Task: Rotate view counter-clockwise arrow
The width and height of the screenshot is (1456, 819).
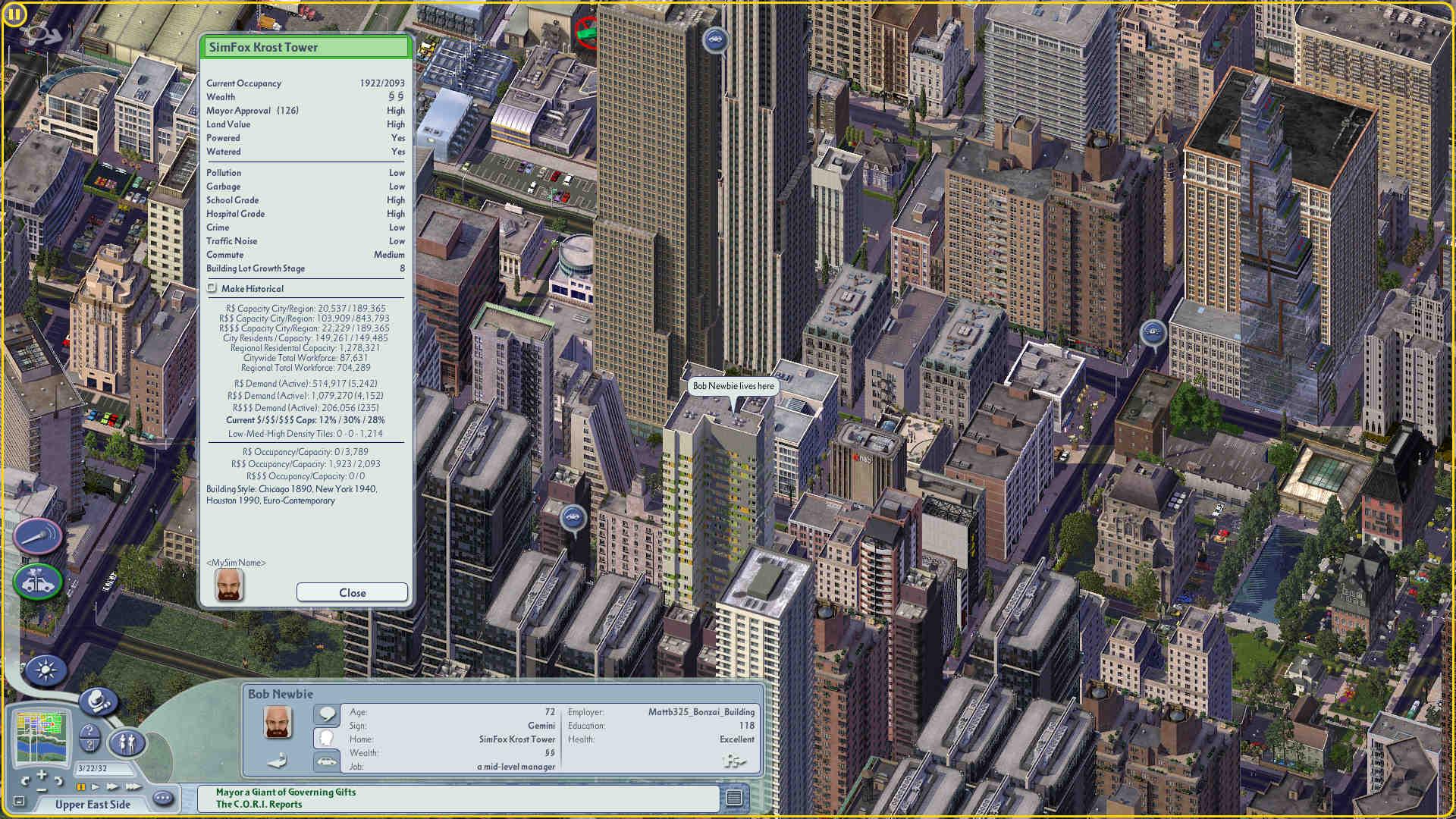Action: 27,780
